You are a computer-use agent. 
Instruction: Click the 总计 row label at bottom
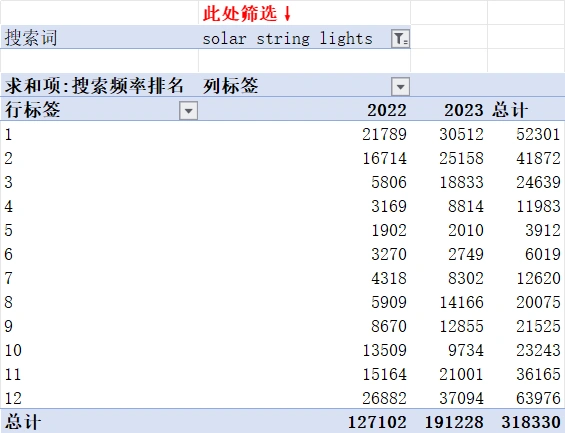coord(23,422)
